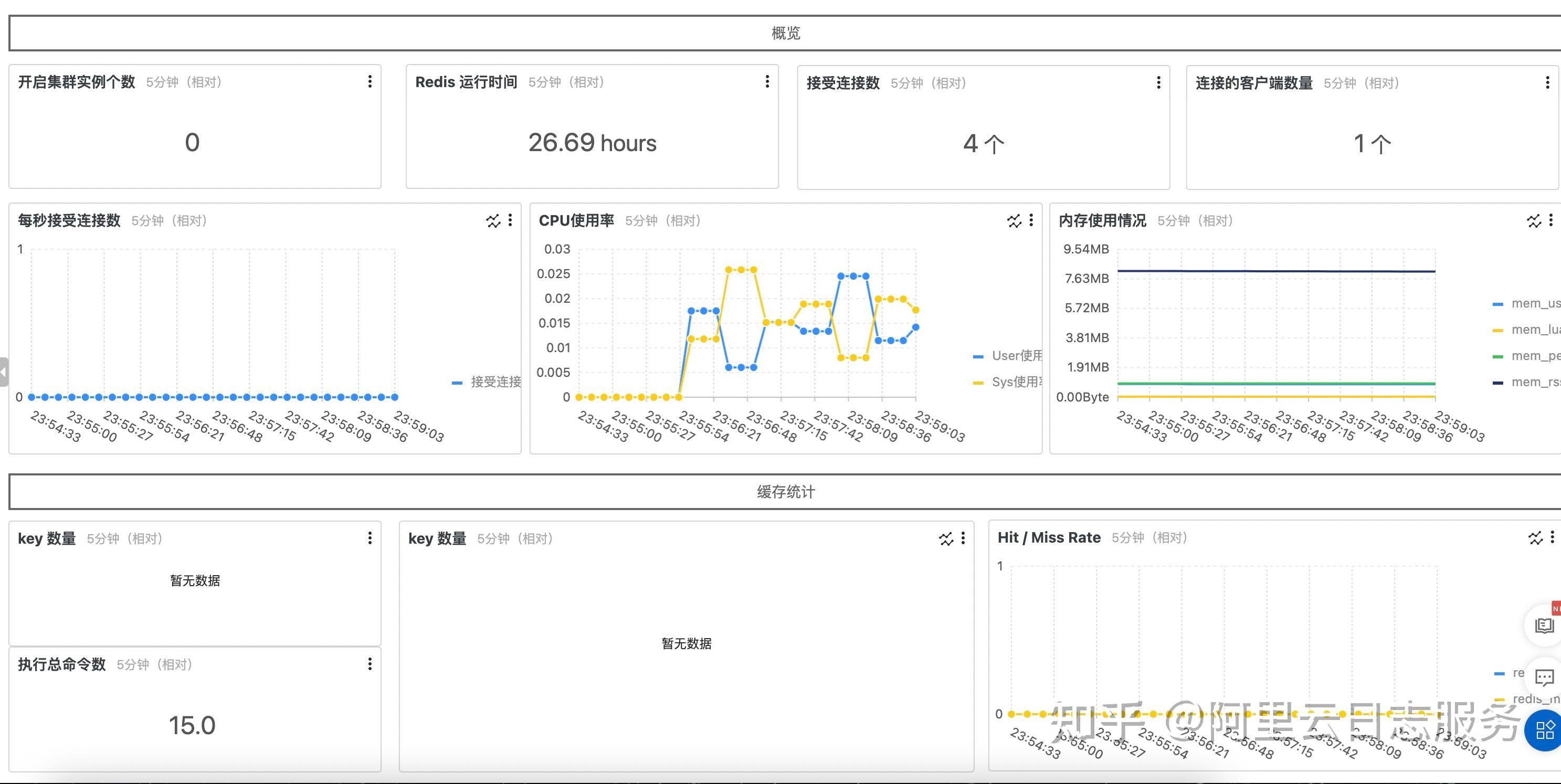Toggle Sys使用 legend series in CPU chart
This screenshot has height=784, width=1561.
point(1007,382)
